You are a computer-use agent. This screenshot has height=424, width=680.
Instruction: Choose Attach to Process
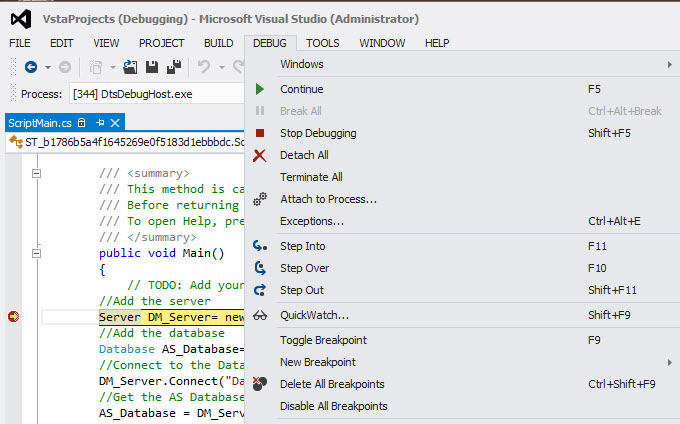(328, 199)
